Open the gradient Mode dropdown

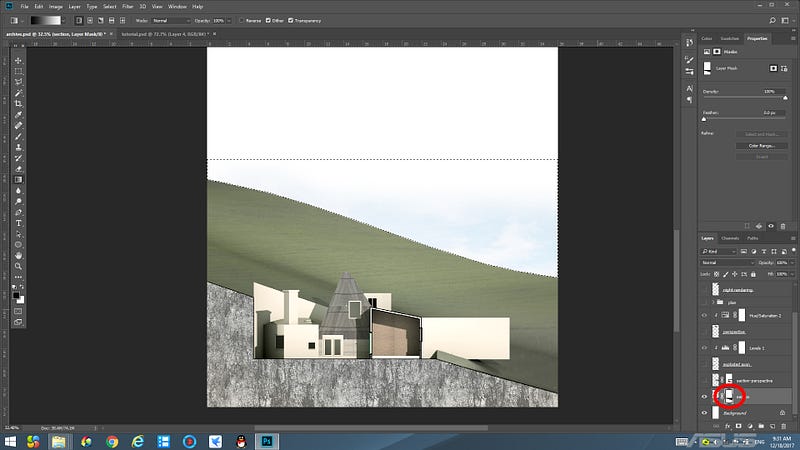point(171,20)
